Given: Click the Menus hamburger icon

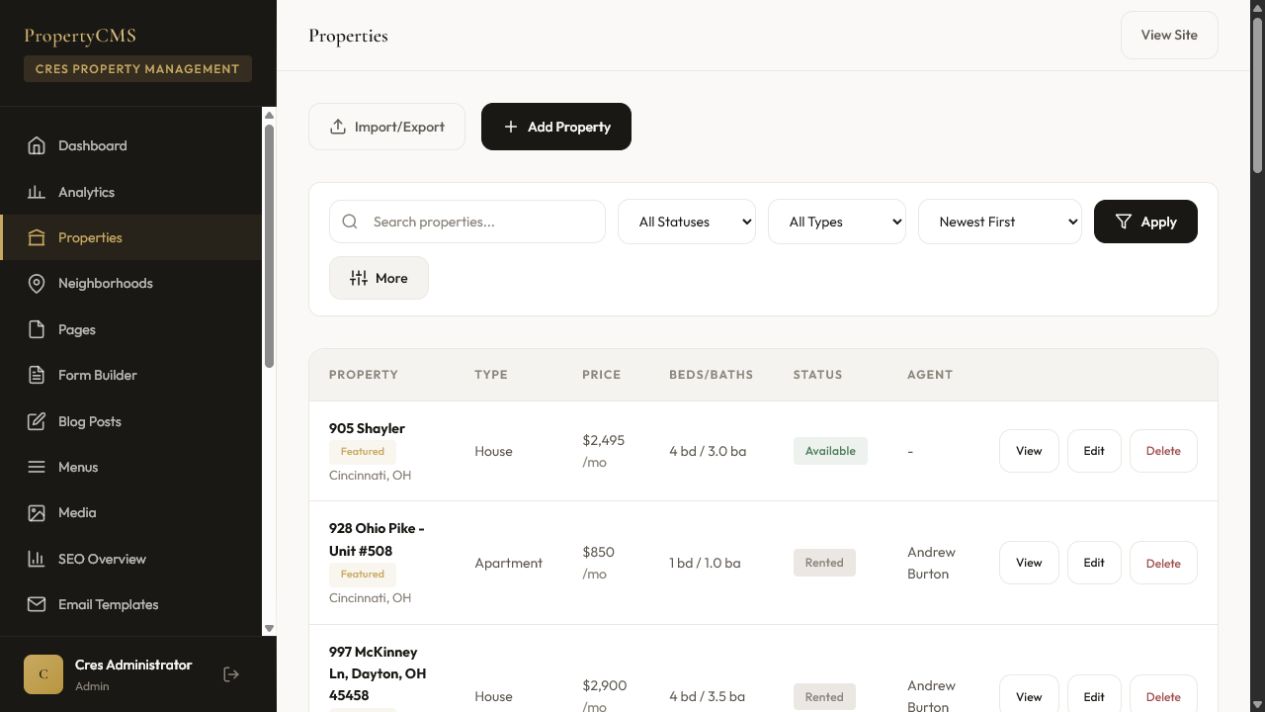Looking at the screenshot, I should tap(36, 467).
